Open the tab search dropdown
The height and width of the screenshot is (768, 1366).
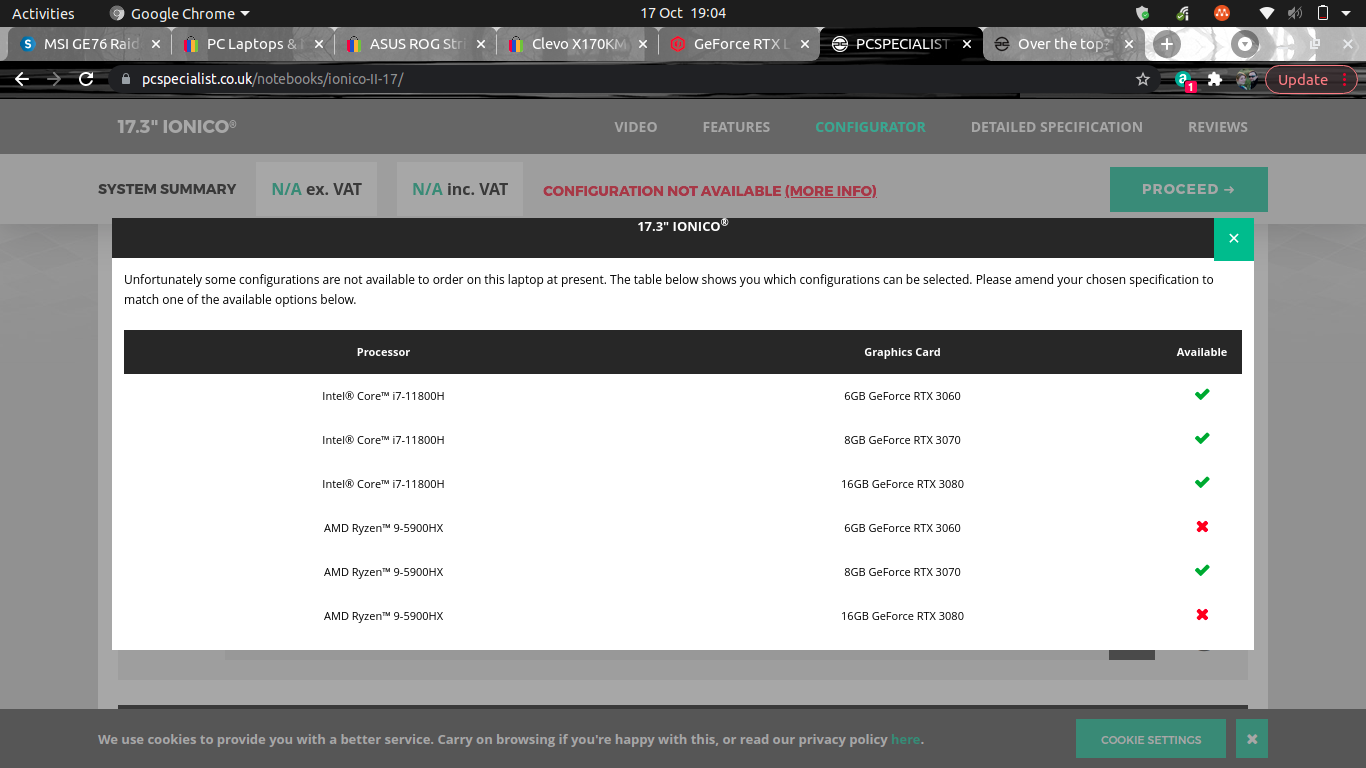point(1245,44)
